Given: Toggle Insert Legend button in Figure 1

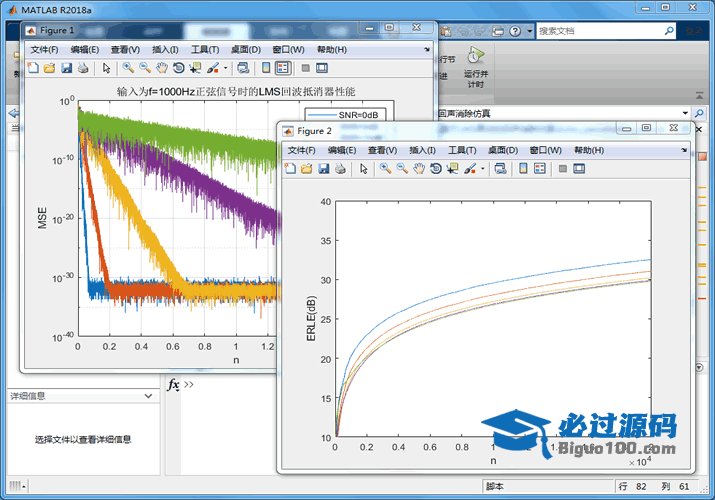Looking at the screenshot, I should coord(283,68).
